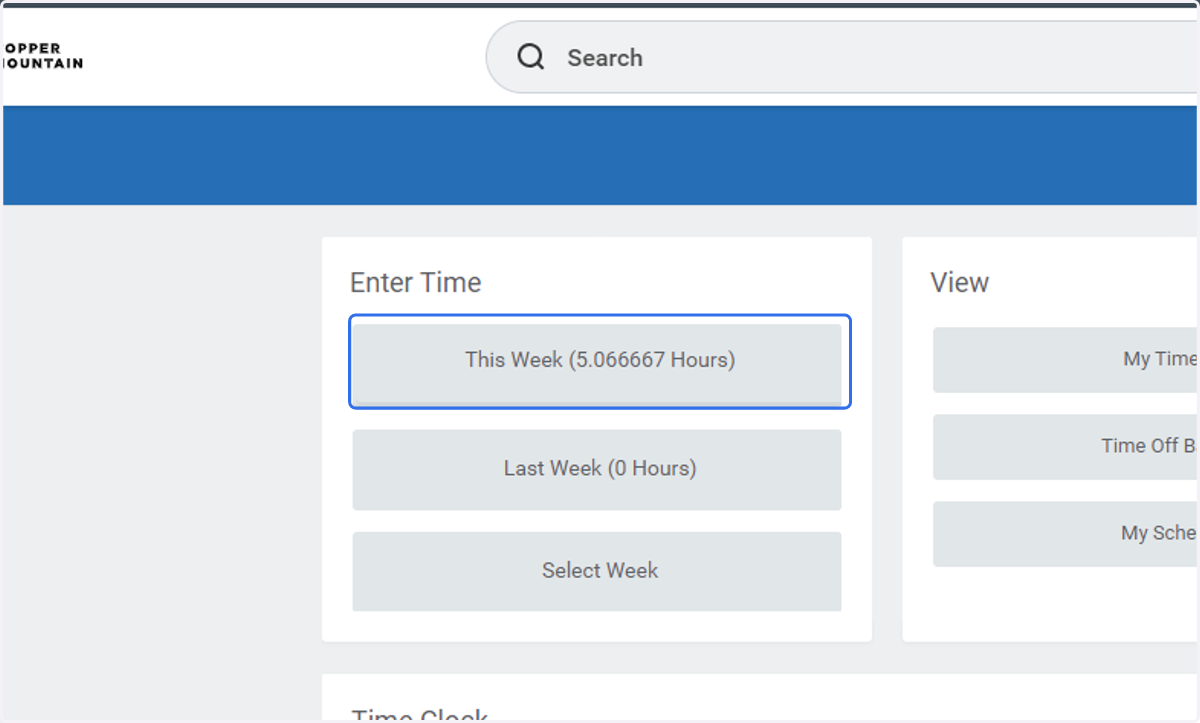Open This Week (5.066667 Hours) timesheet
1200x723 pixels.
coord(597,361)
